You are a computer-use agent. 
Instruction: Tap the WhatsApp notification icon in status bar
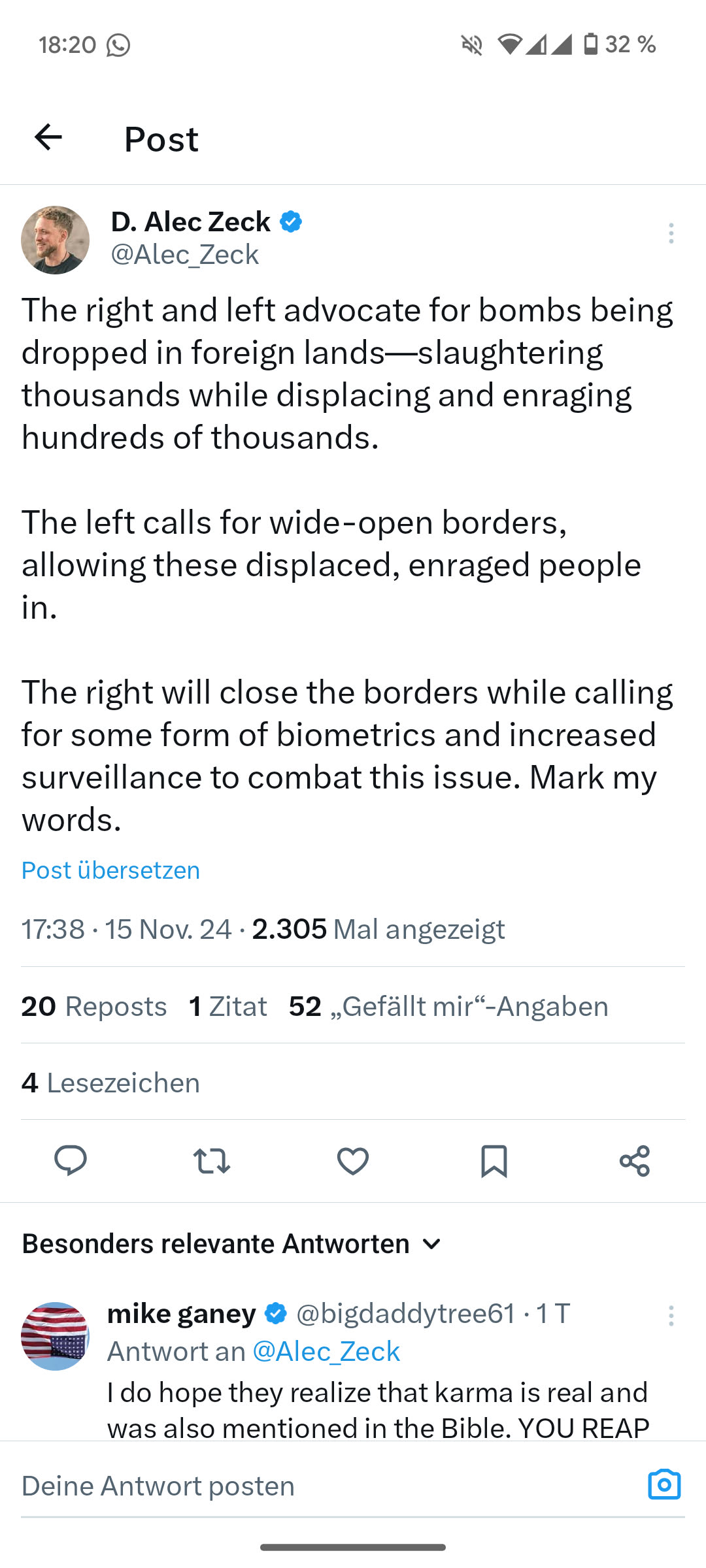tap(118, 45)
